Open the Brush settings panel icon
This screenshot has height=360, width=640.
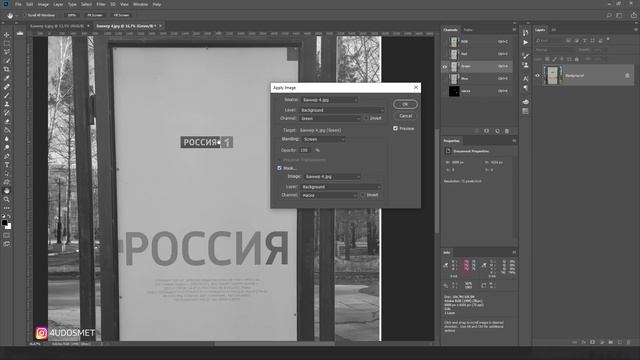click(x=525, y=56)
